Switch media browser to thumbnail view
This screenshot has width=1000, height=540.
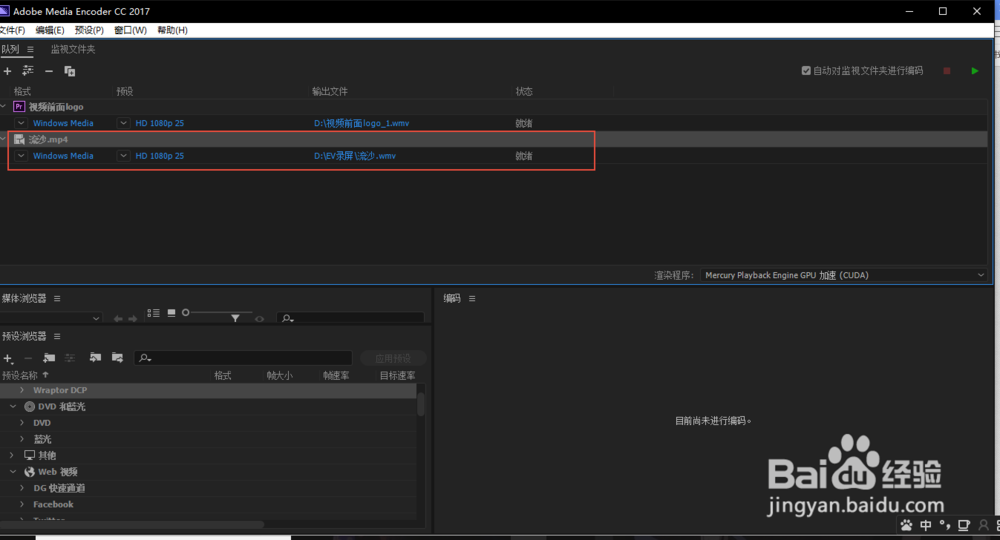(x=172, y=313)
